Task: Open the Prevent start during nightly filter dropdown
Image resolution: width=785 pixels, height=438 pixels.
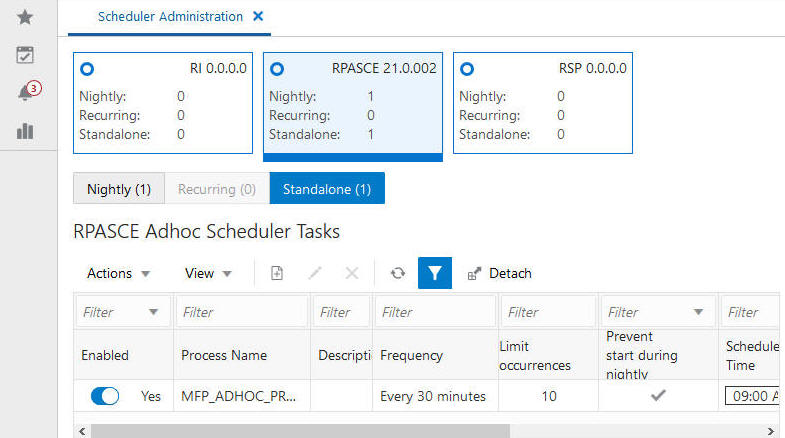Action: click(x=698, y=312)
